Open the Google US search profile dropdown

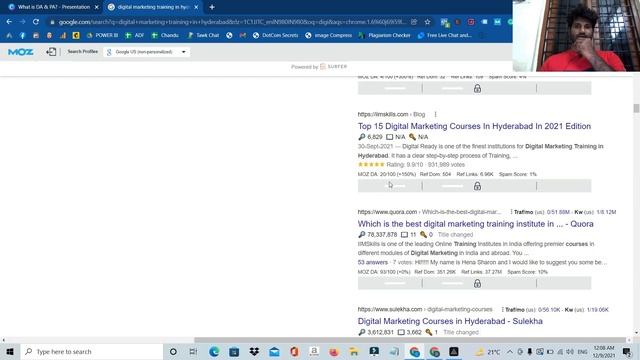click(147, 52)
